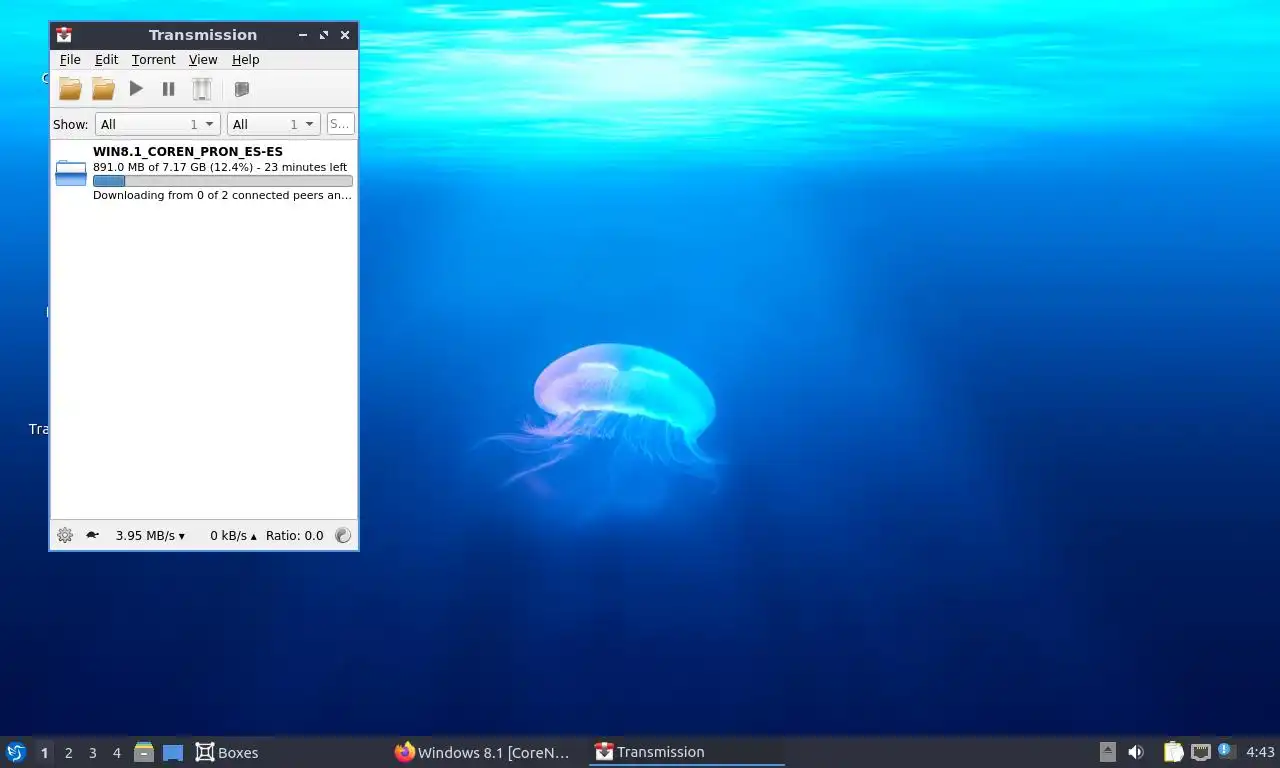Image resolution: width=1280 pixels, height=768 pixels.
Task: Open torrent properties icon in toolbar
Action: (241, 89)
